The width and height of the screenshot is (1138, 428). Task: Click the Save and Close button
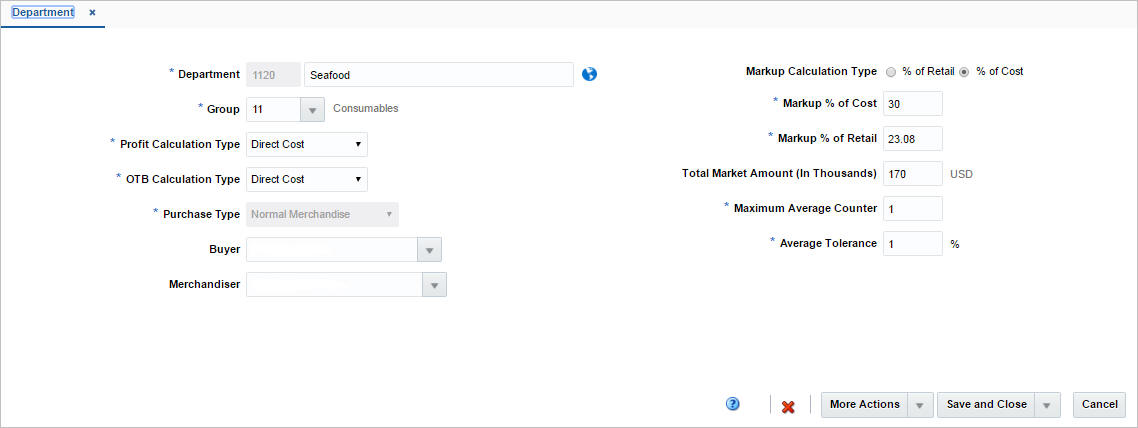click(x=986, y=405)
